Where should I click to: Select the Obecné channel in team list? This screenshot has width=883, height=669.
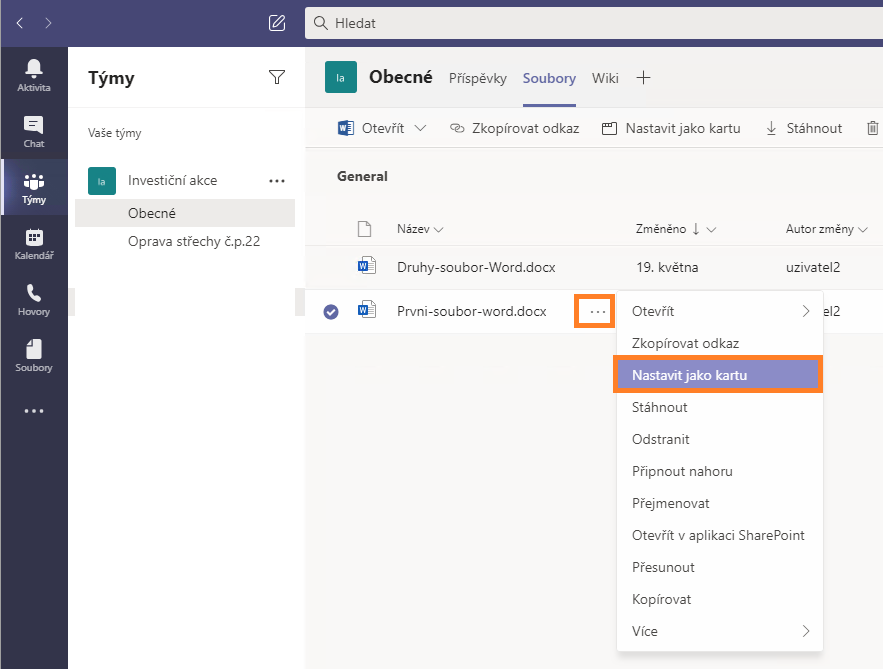pos(185,213)
